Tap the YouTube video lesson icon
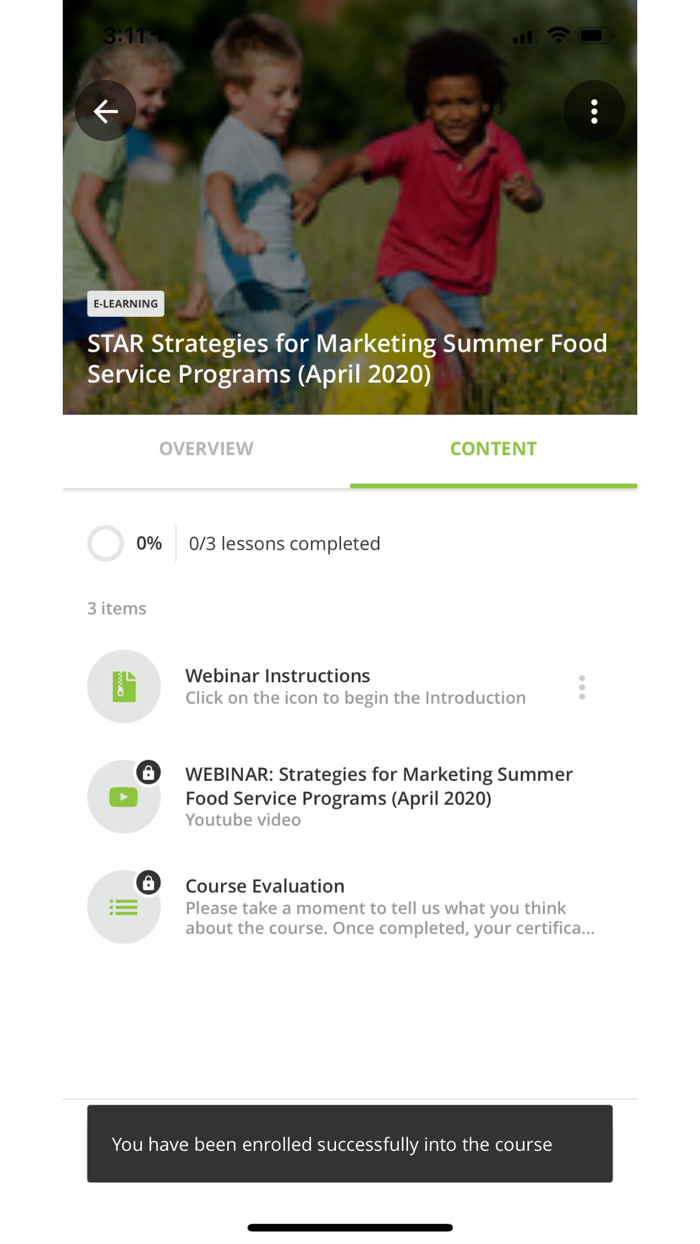Screen dimensions: 700x1244 click(124, 797)
